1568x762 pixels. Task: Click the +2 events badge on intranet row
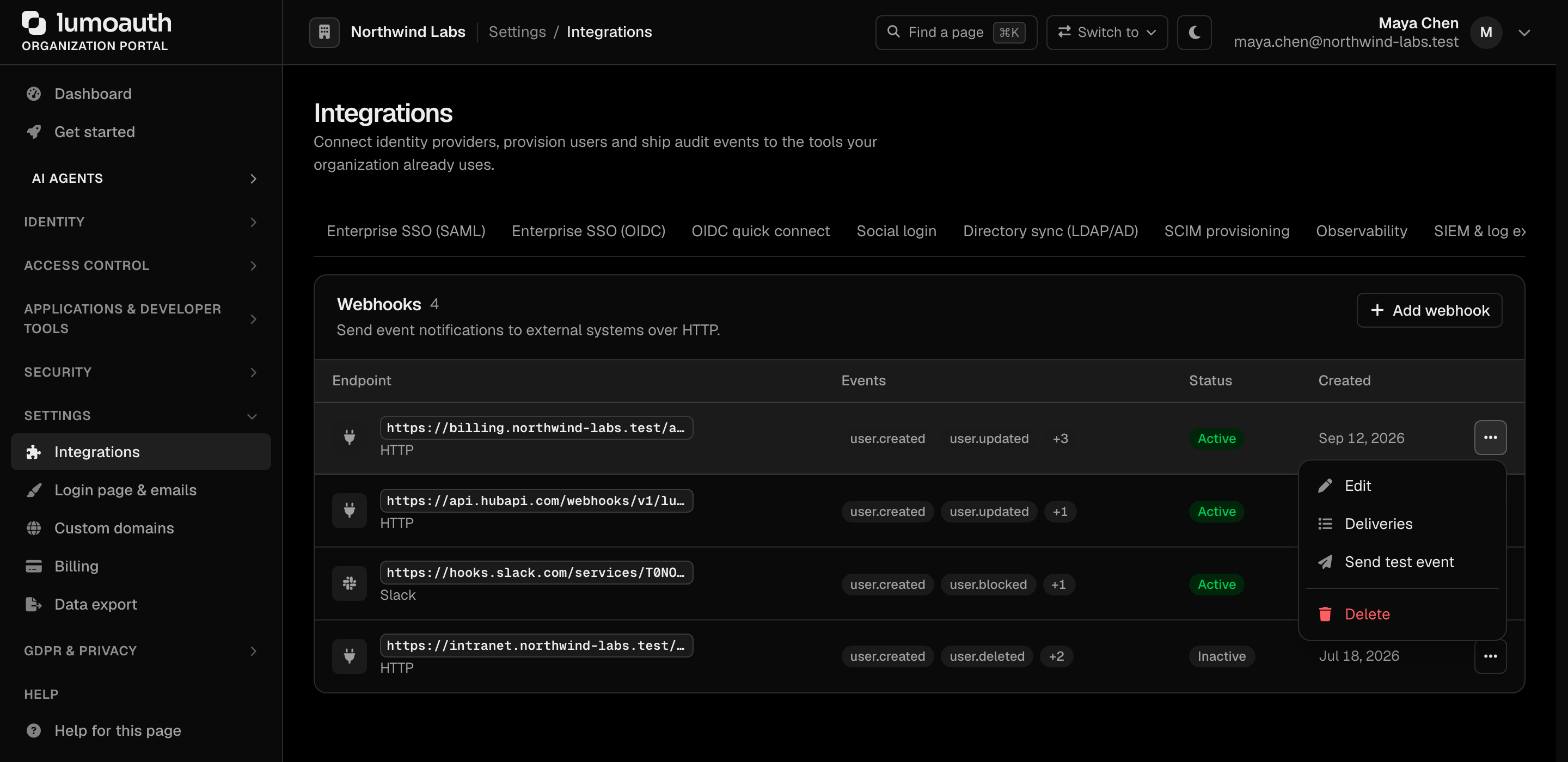pos(1056,657)
